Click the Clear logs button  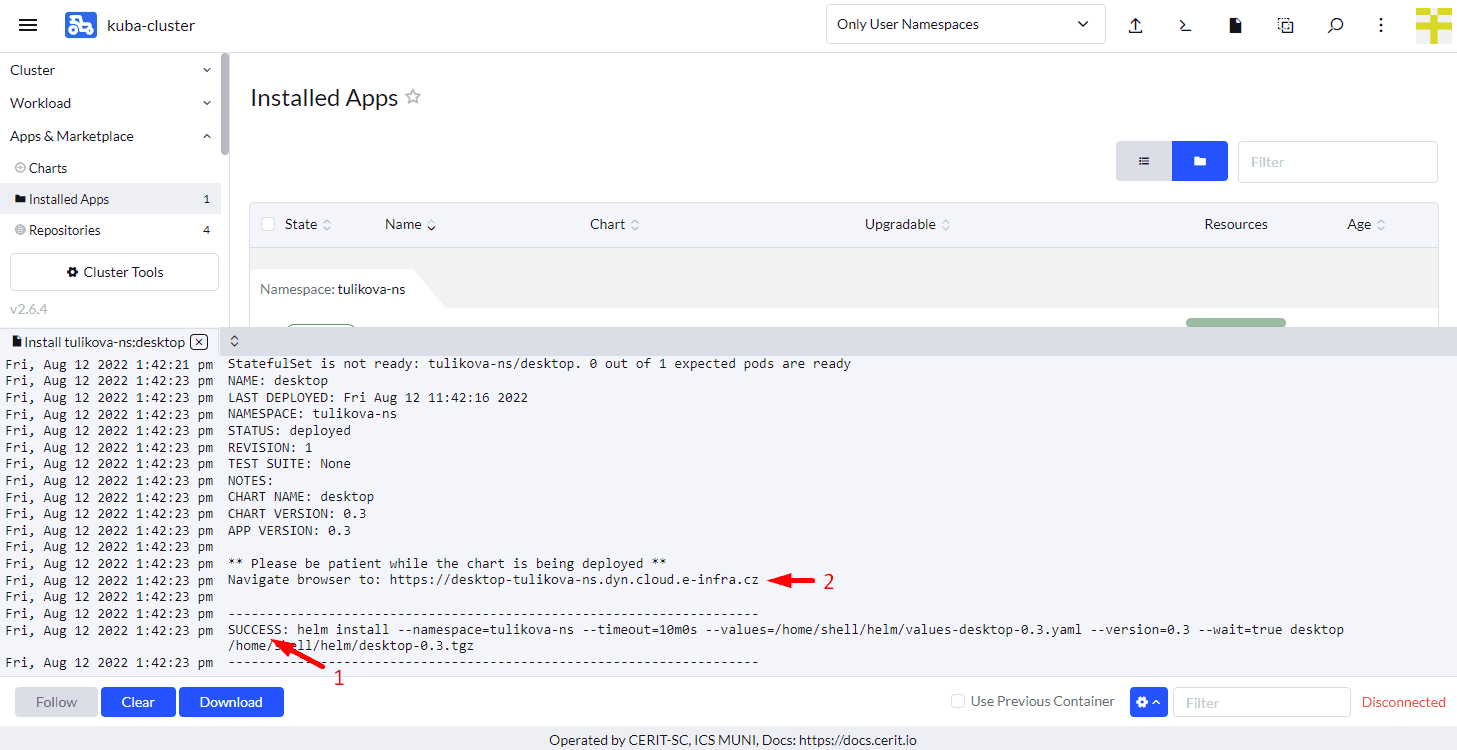pos(138,702)
